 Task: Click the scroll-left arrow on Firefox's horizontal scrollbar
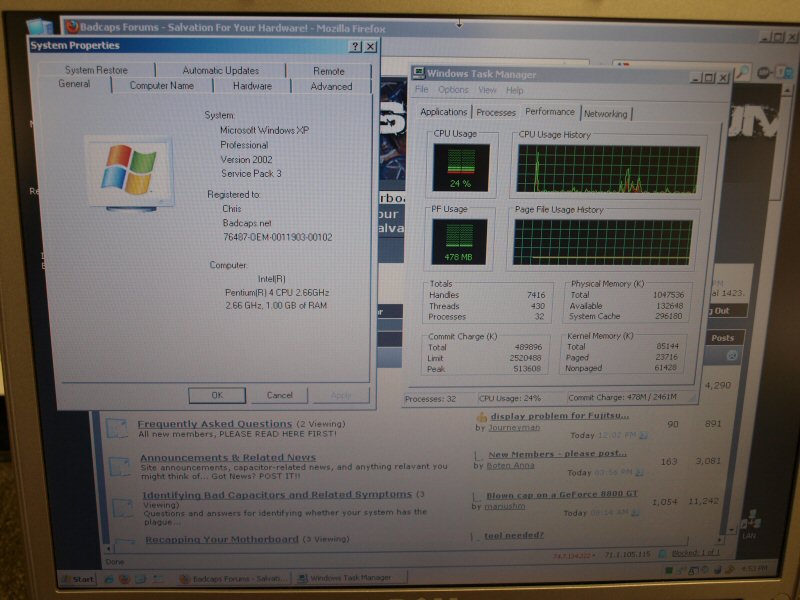(108, 549)
